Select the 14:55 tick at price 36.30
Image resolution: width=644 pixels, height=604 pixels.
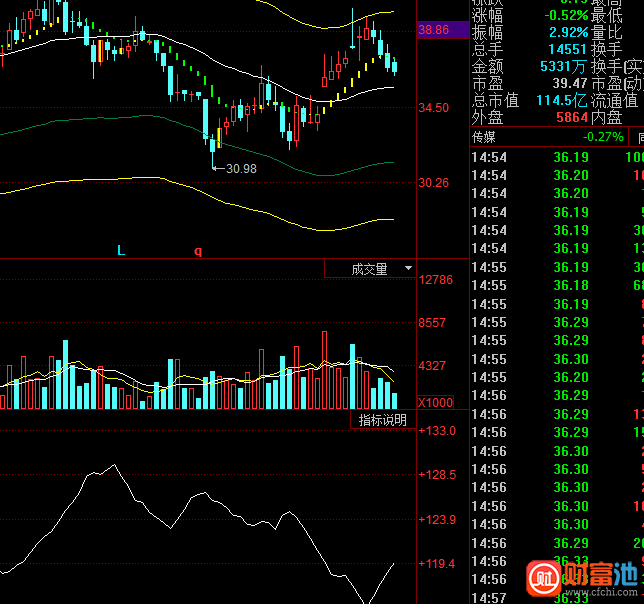tap(557, 359)
